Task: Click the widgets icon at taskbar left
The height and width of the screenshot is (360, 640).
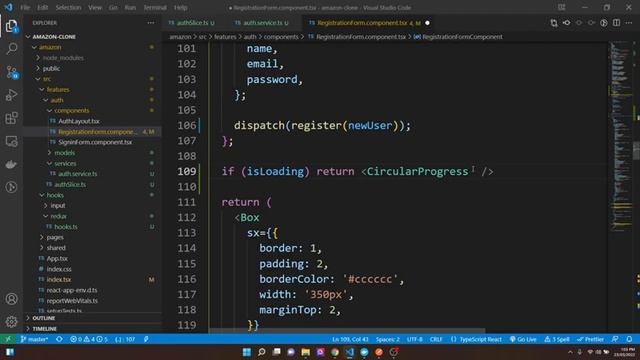Action: tap(10, 352)
